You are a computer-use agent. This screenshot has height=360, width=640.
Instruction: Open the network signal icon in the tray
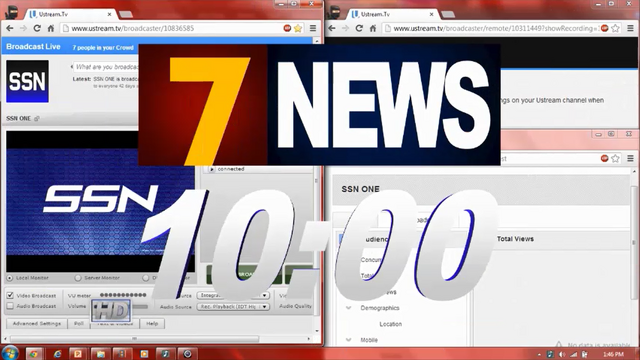point(573,354)
